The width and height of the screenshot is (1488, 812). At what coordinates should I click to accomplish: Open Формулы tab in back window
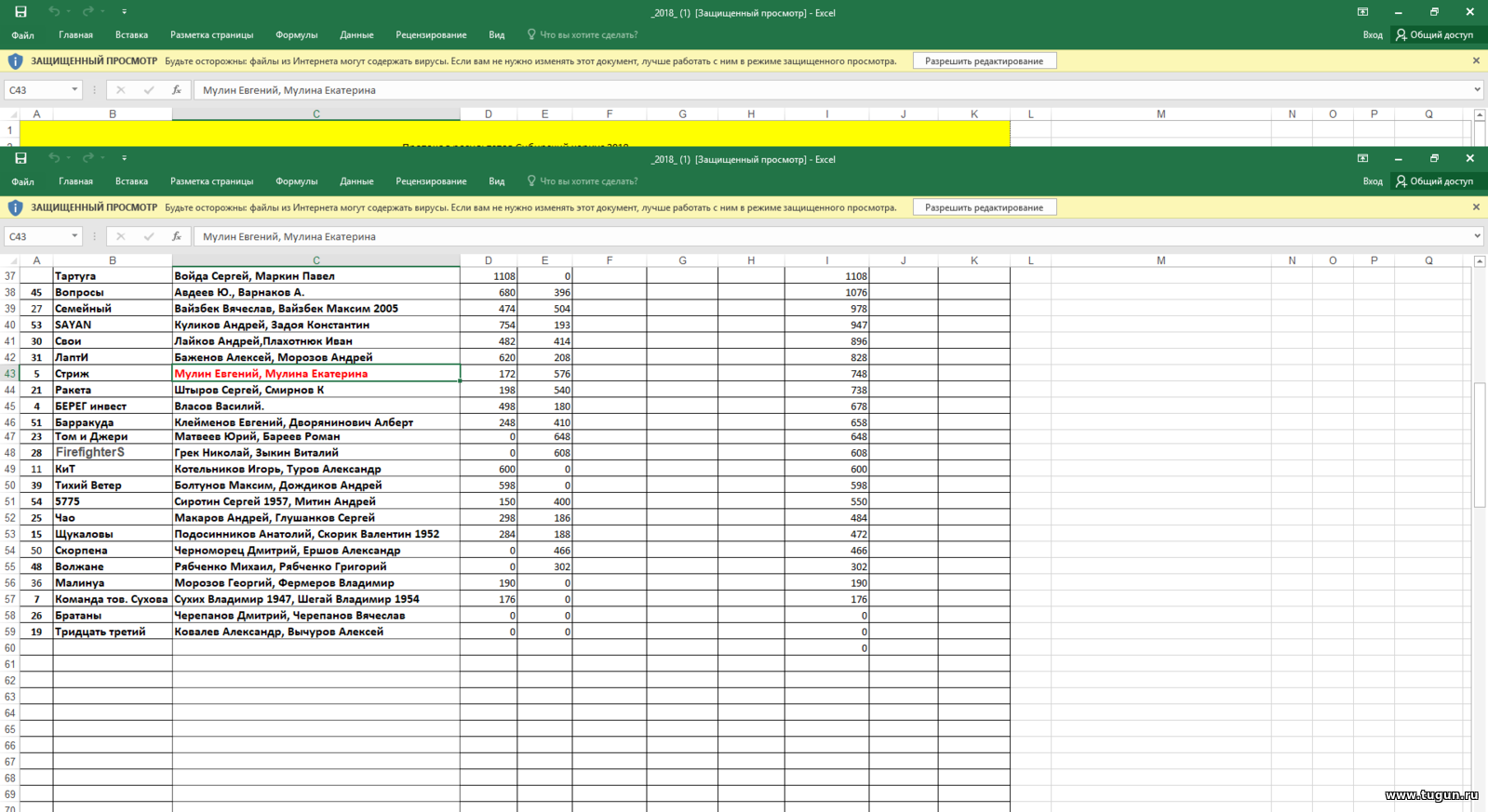point(297,35)
